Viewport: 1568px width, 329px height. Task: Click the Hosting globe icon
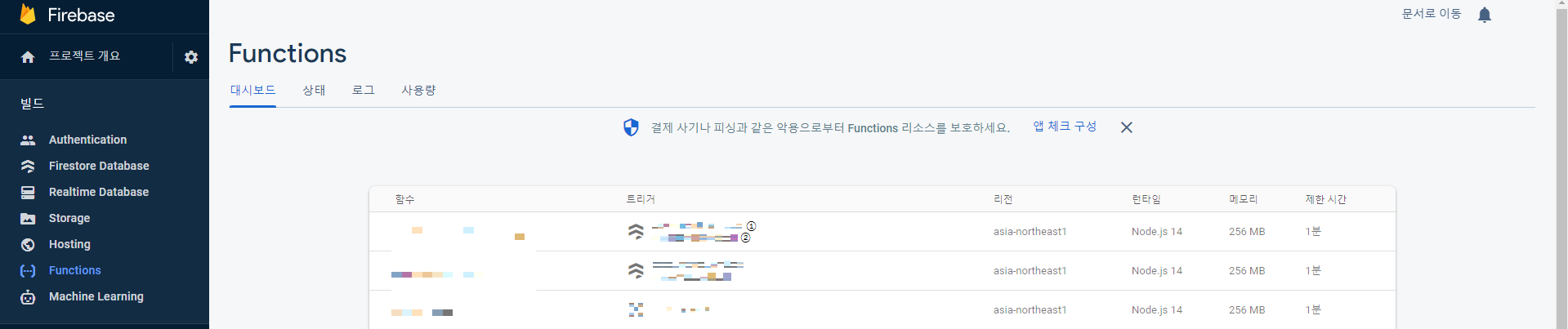pyautogui.click(x=28, y=244)
